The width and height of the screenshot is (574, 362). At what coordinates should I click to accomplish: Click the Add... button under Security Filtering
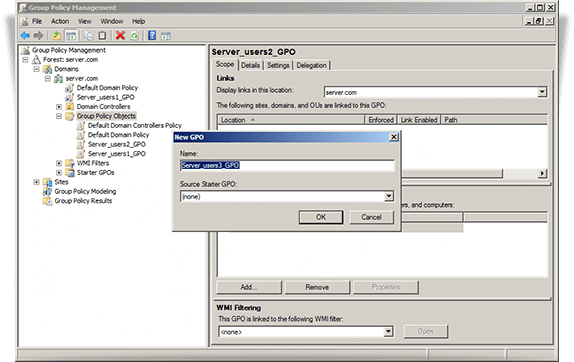(249, 287)
